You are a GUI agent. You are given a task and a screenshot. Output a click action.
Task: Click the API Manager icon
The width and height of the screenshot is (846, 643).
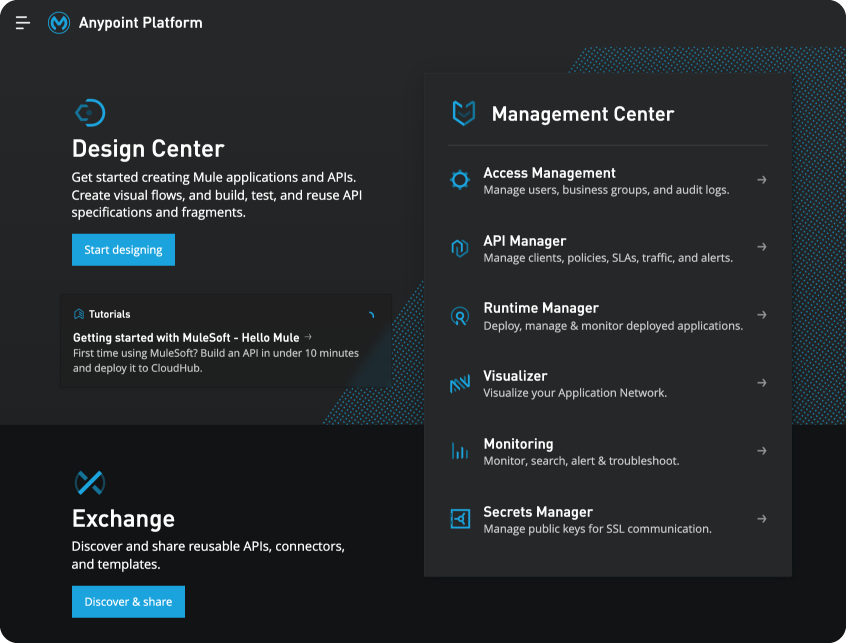(460, 248)
